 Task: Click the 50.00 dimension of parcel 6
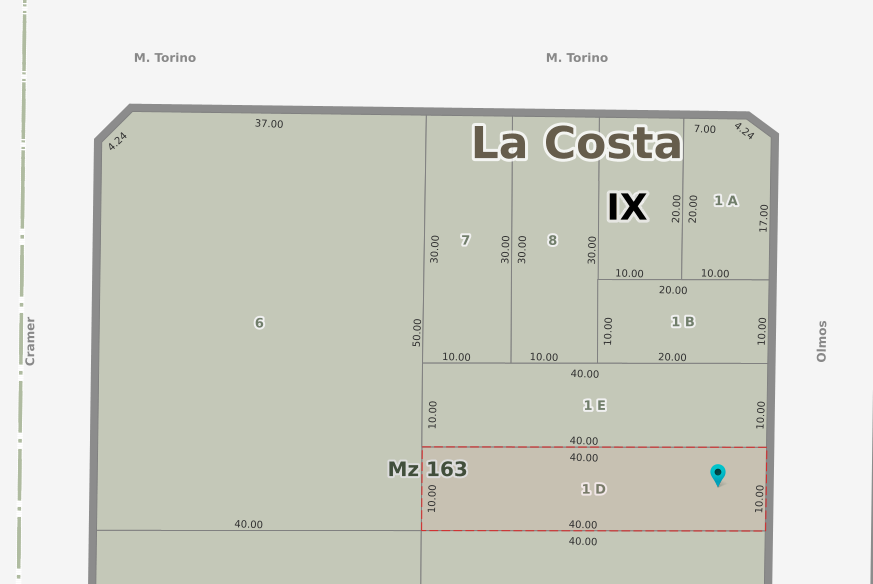tap(417, 332)
